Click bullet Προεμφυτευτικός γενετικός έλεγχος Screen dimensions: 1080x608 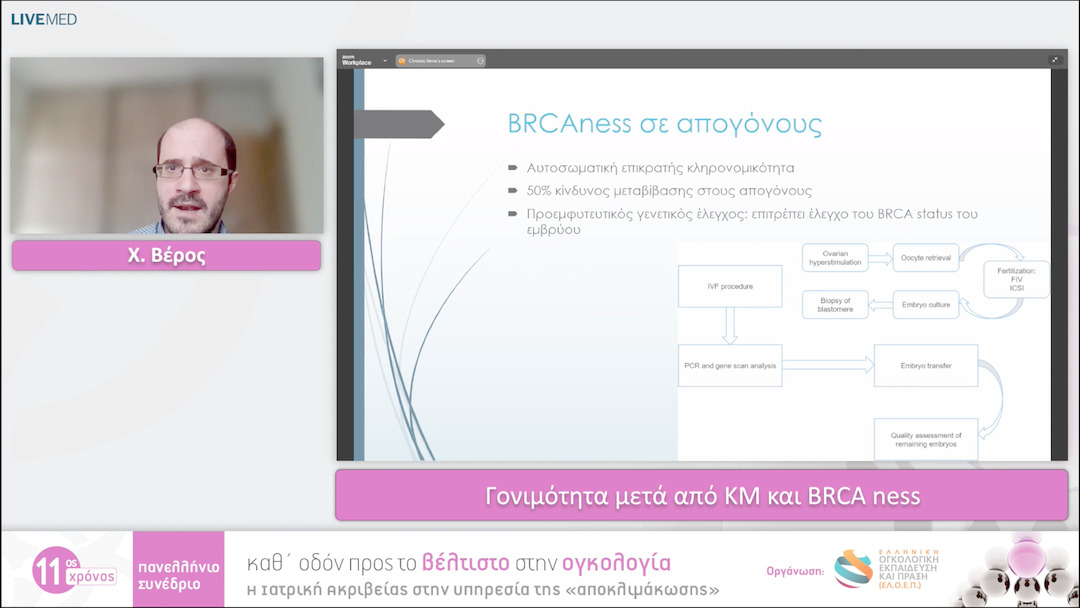(x=751, y=221)
